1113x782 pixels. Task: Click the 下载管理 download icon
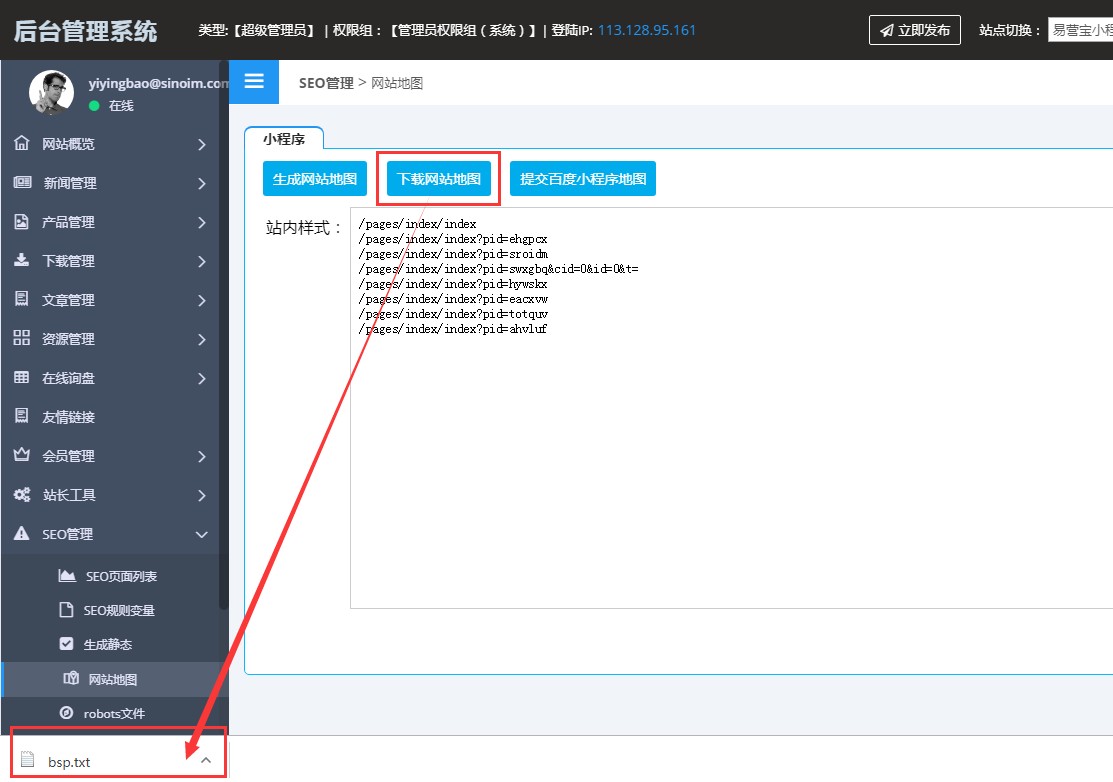[22, 261]
